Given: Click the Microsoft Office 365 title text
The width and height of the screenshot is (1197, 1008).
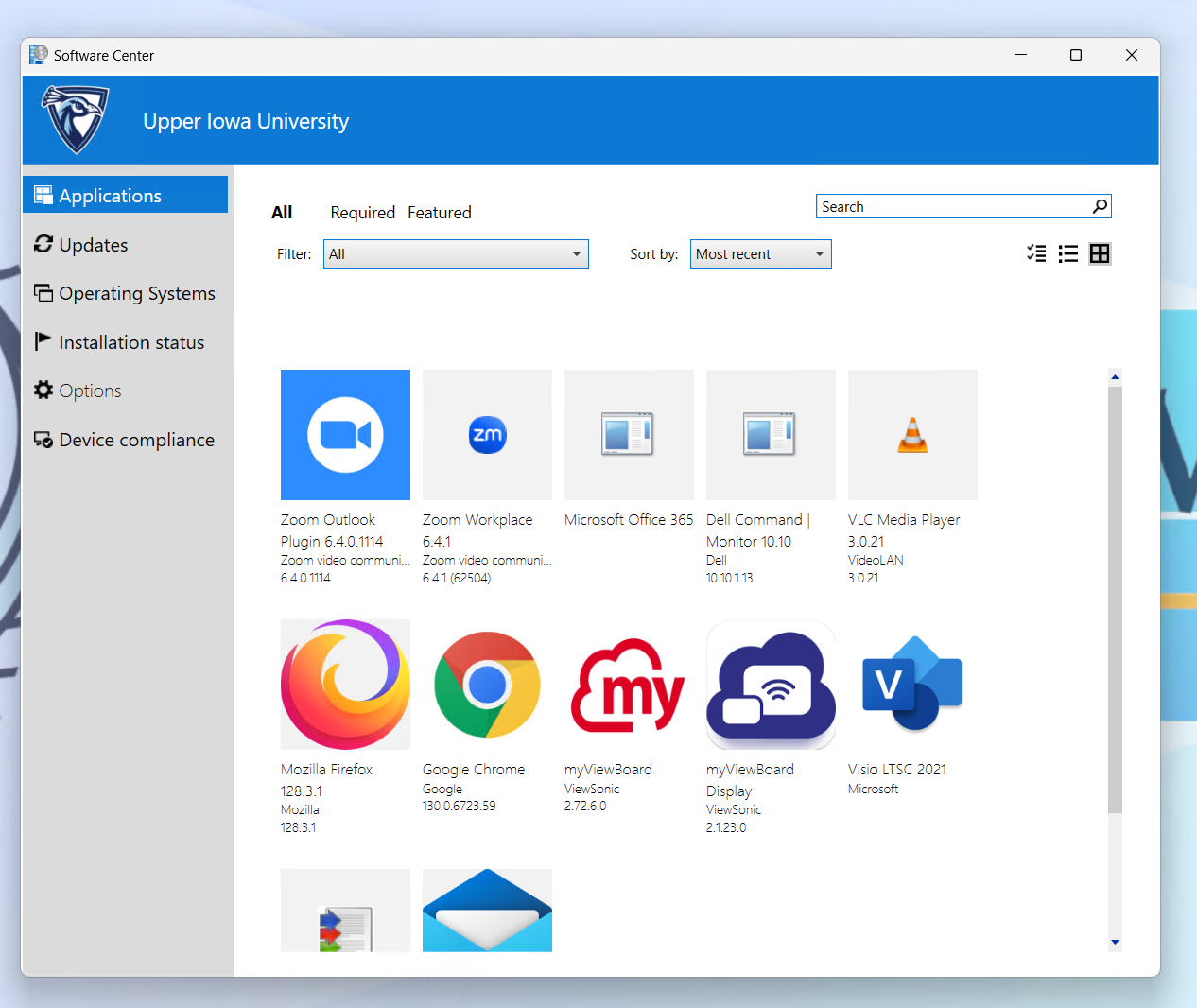Looking at the screenshot, I should tap(629, 520).
